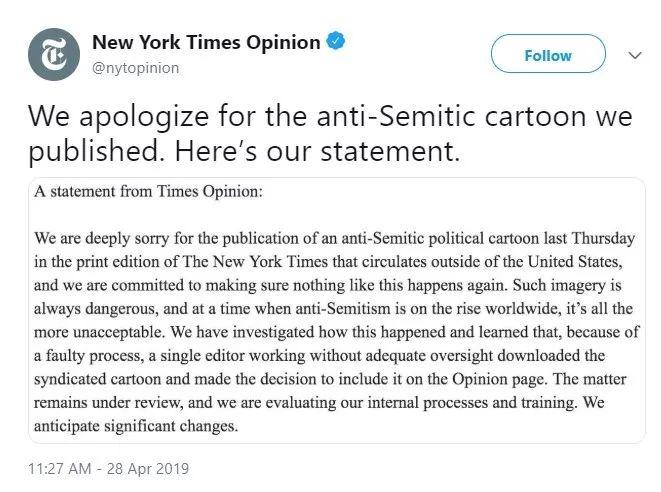The image size is (661, 492).
Task: Click the line starting 'We are deeply sorry'
Action: coord(334,239)
